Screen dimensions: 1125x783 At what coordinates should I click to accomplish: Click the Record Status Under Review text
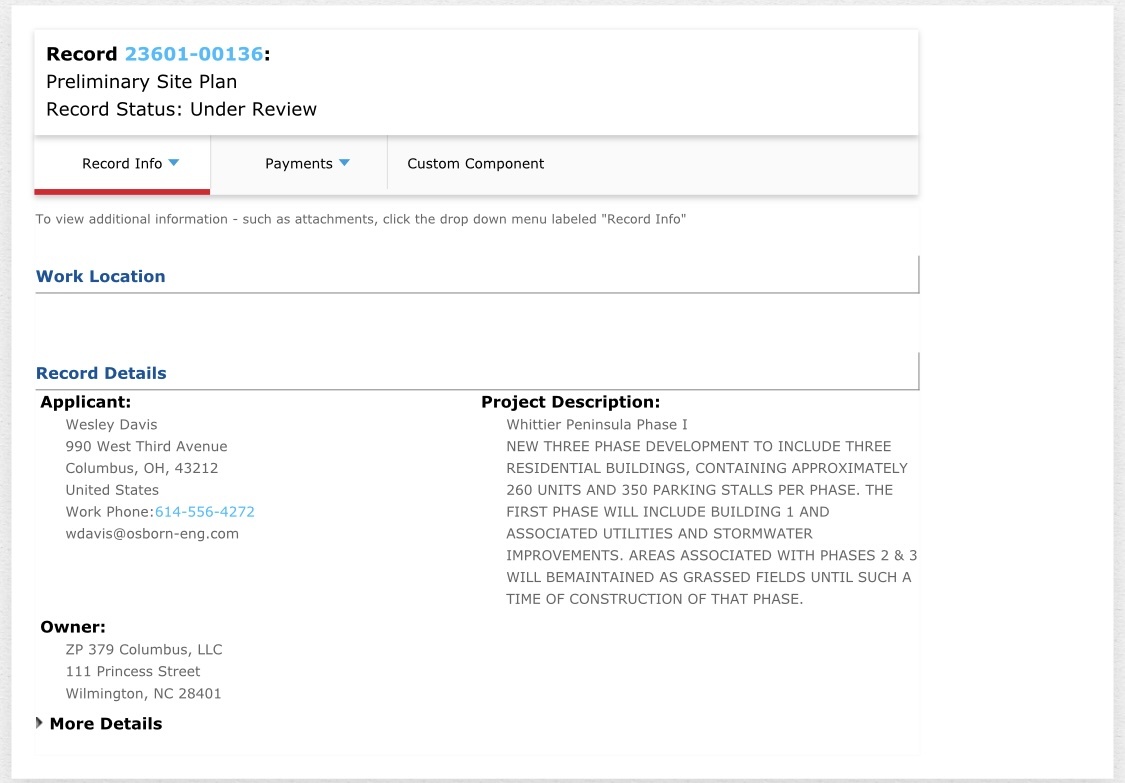click(182, 109)
